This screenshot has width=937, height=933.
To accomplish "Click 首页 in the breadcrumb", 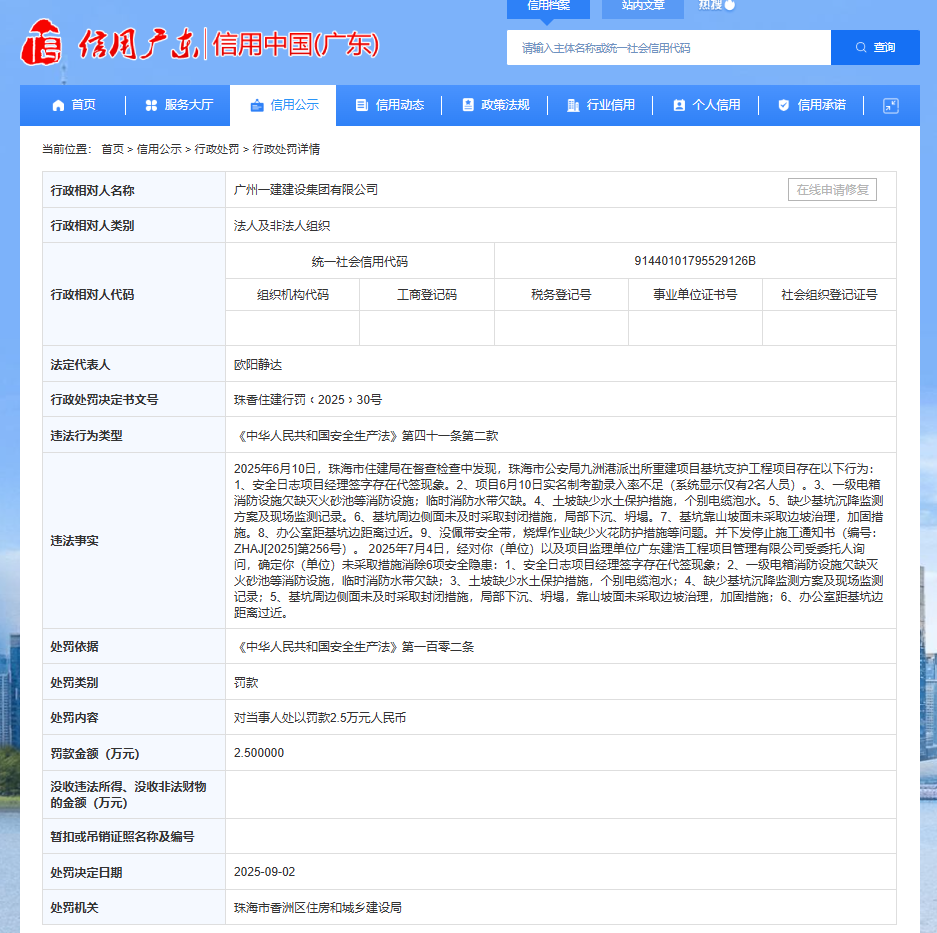I will click(x=112, y=149).
